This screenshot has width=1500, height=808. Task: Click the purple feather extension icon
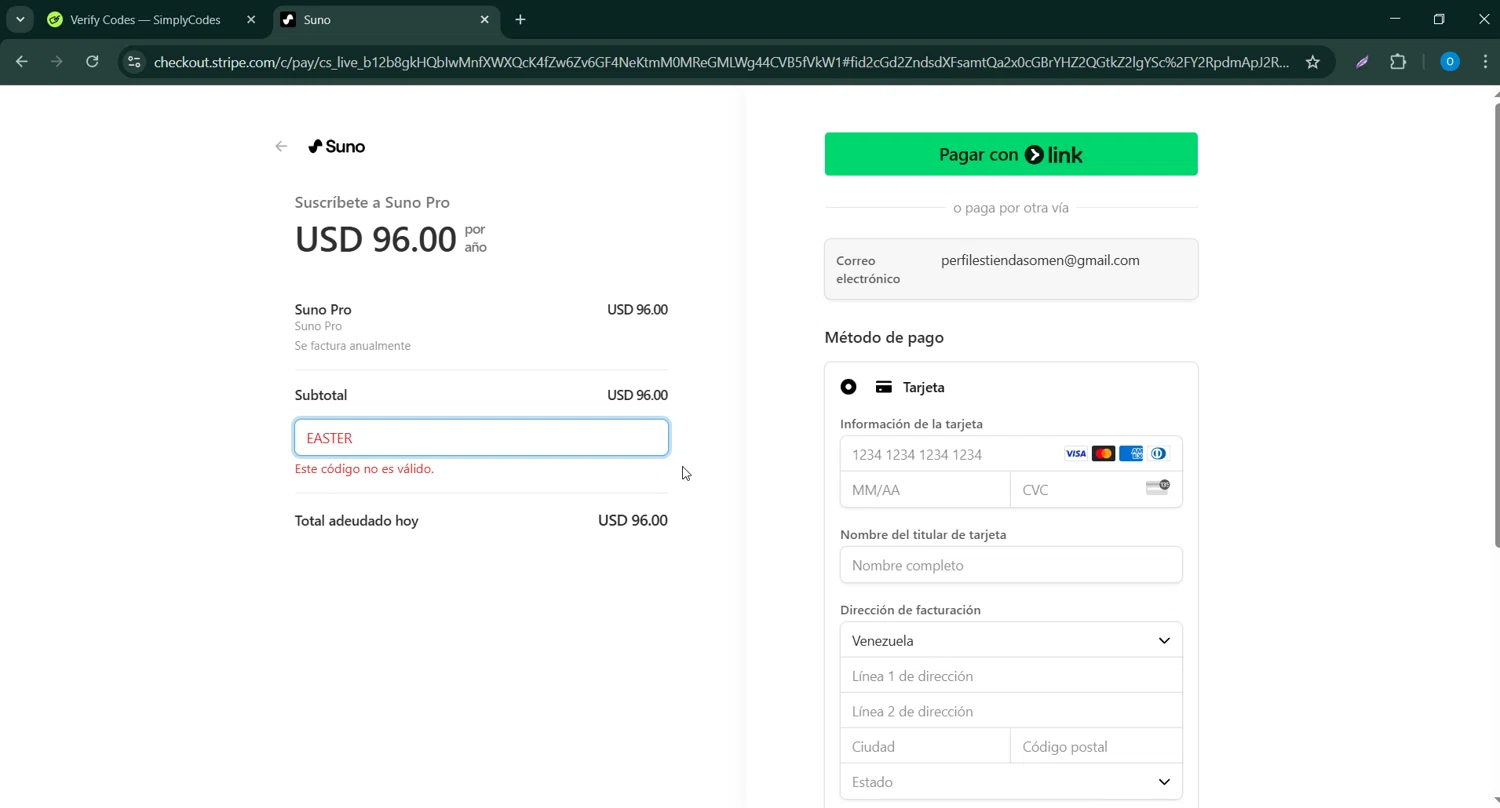(x=1362, y=62)
